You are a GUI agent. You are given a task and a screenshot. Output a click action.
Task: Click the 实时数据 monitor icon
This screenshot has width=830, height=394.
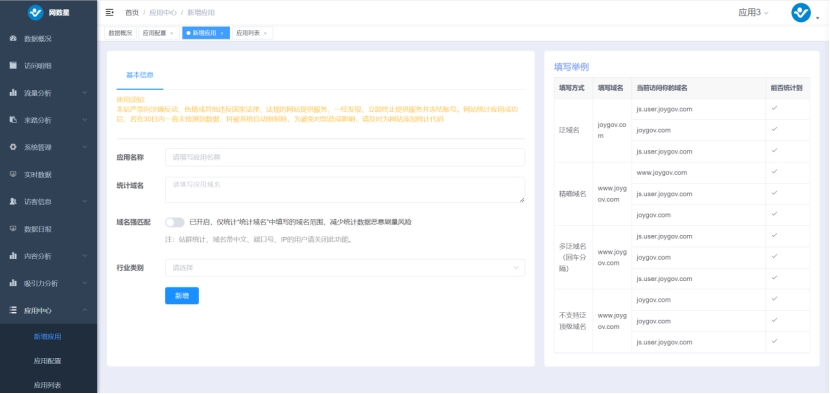point(13,174)
